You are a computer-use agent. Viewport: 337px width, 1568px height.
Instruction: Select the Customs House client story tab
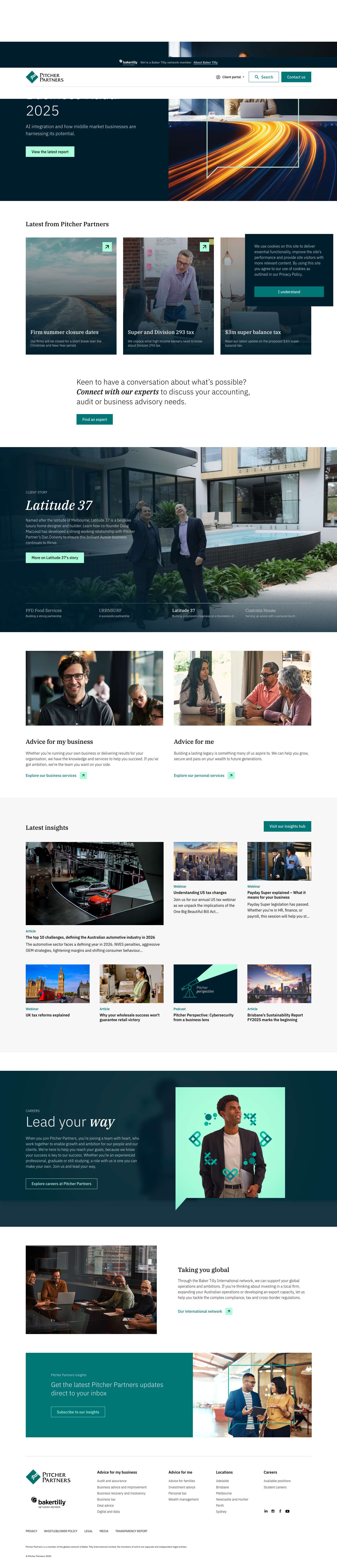(x=270, y=612)
